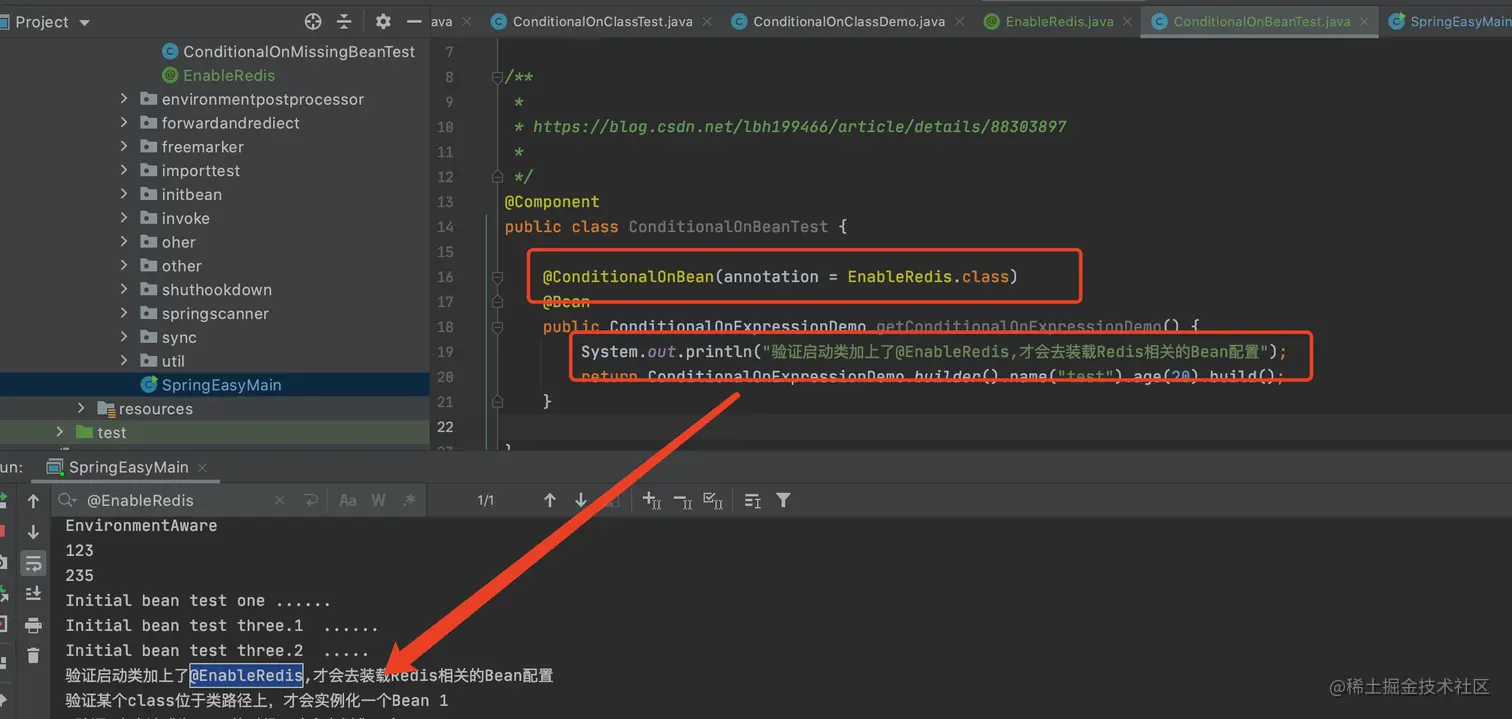Viewport: 1512px width, 719px height.
Task: Open the blog.csdn.net link in comment
Action: click(799, 127)
